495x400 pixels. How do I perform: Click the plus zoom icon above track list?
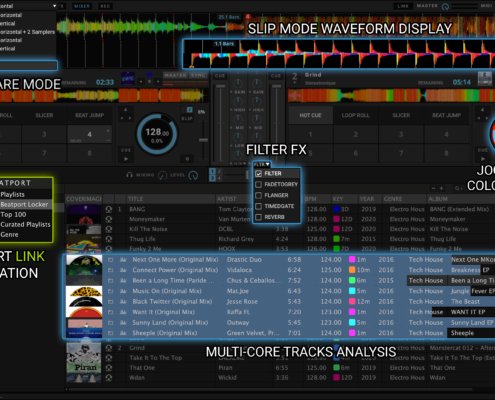(441, 188)
